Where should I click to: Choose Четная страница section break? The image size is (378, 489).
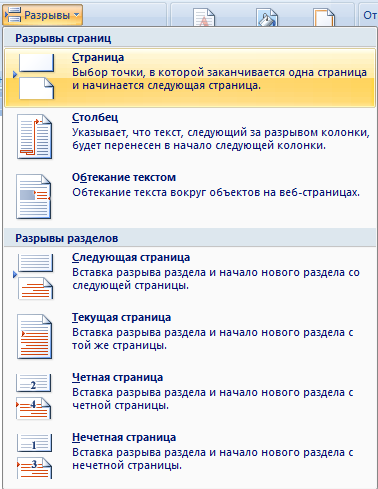(190, 397)
